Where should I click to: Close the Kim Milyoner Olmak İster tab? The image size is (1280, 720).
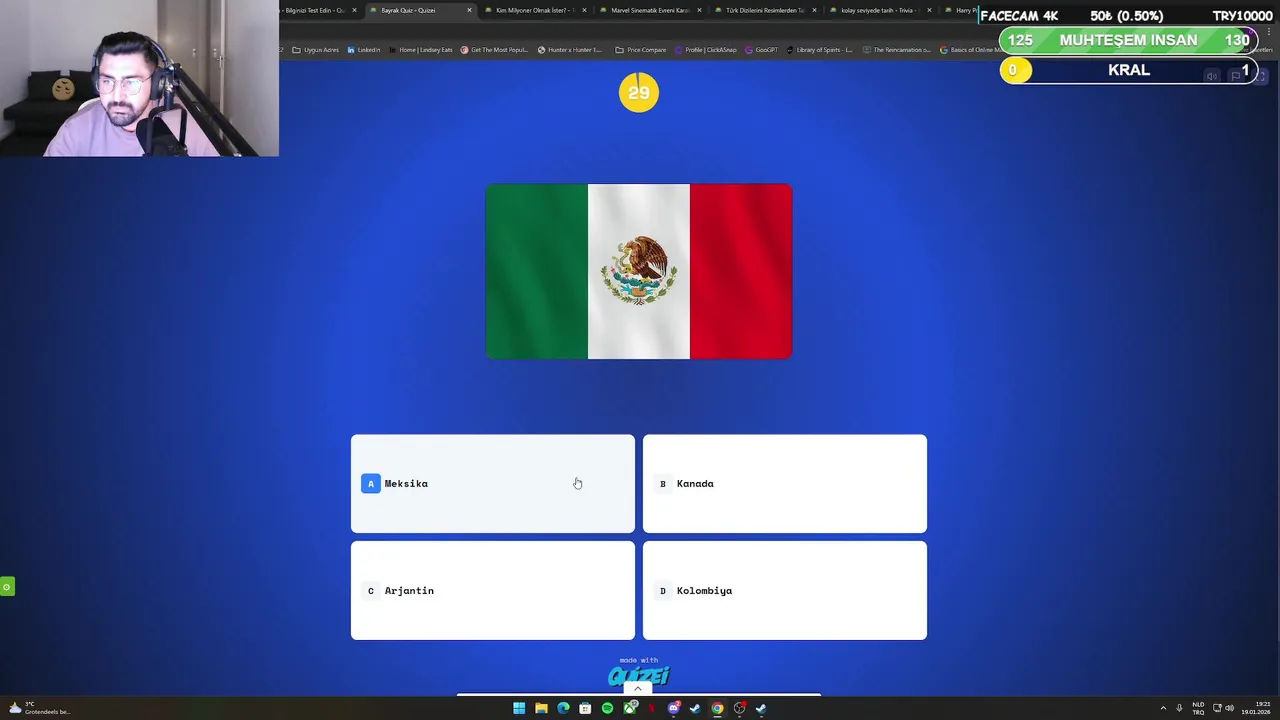[584, 10]
